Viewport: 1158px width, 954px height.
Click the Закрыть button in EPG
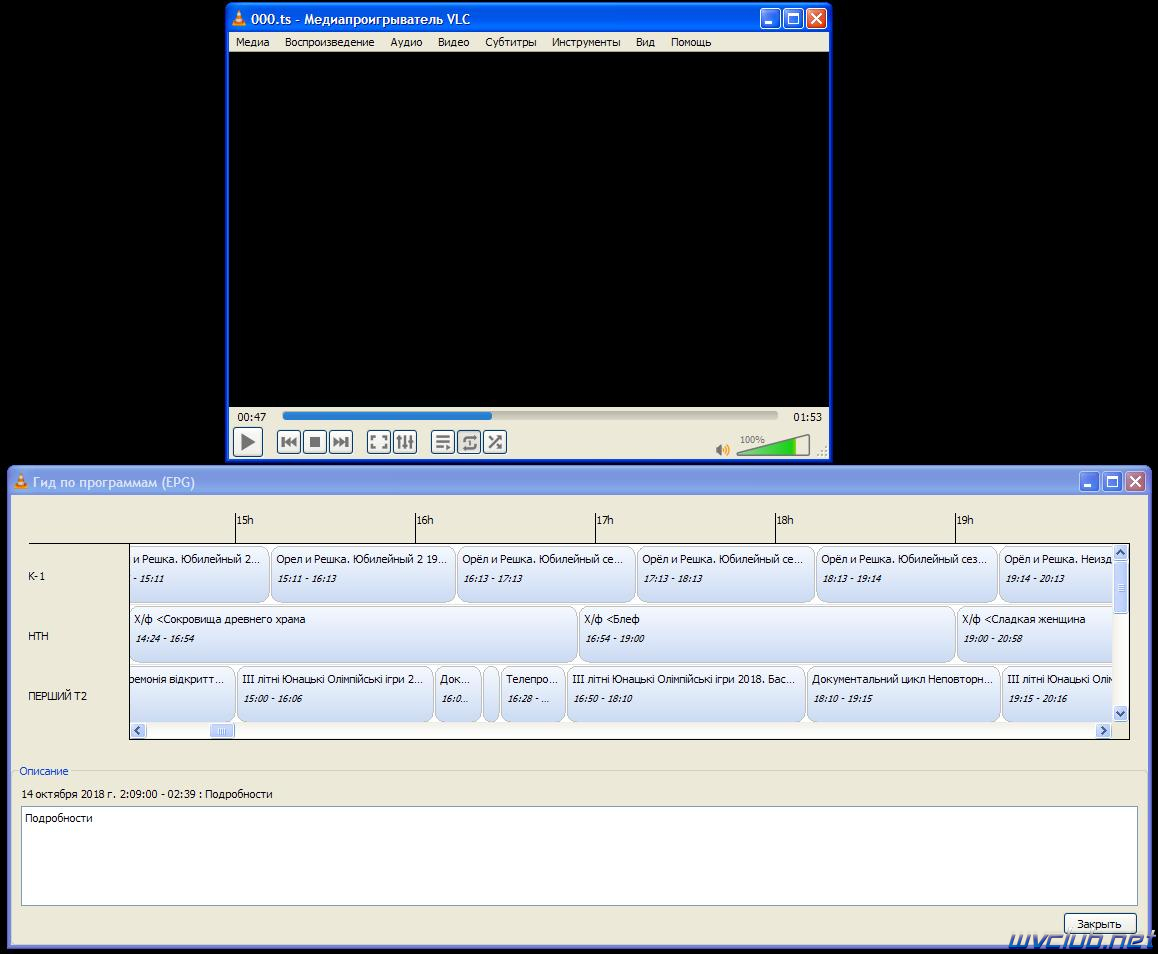[1099, 923]
